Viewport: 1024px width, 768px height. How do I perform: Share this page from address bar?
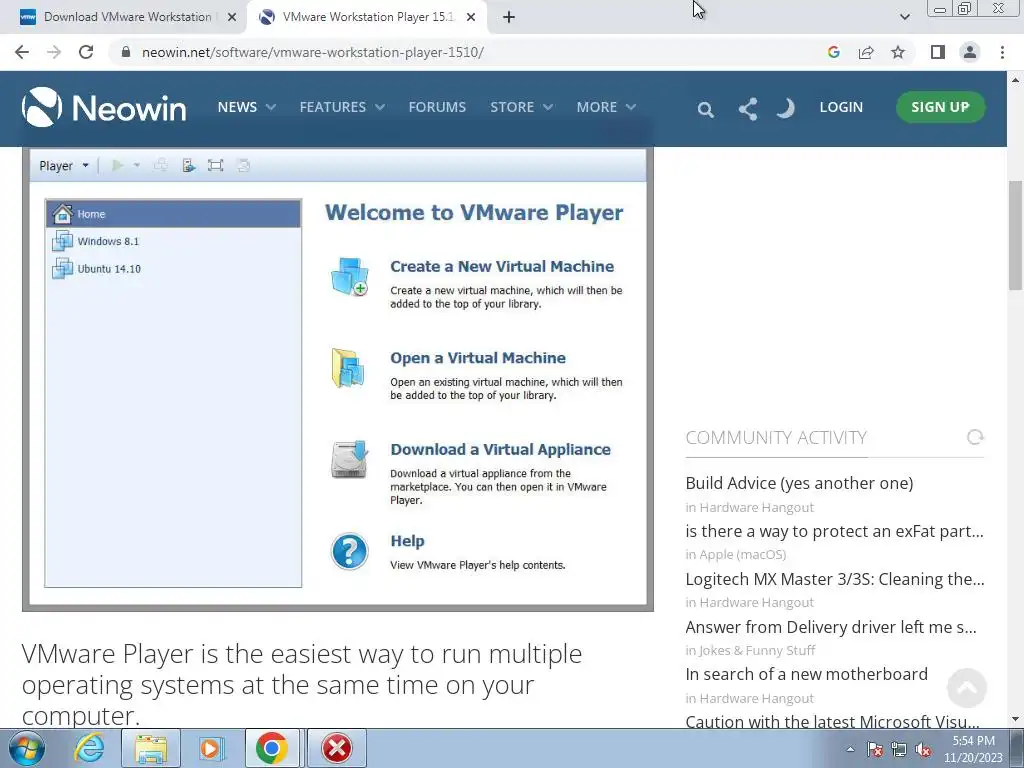[x=866, y=52]
